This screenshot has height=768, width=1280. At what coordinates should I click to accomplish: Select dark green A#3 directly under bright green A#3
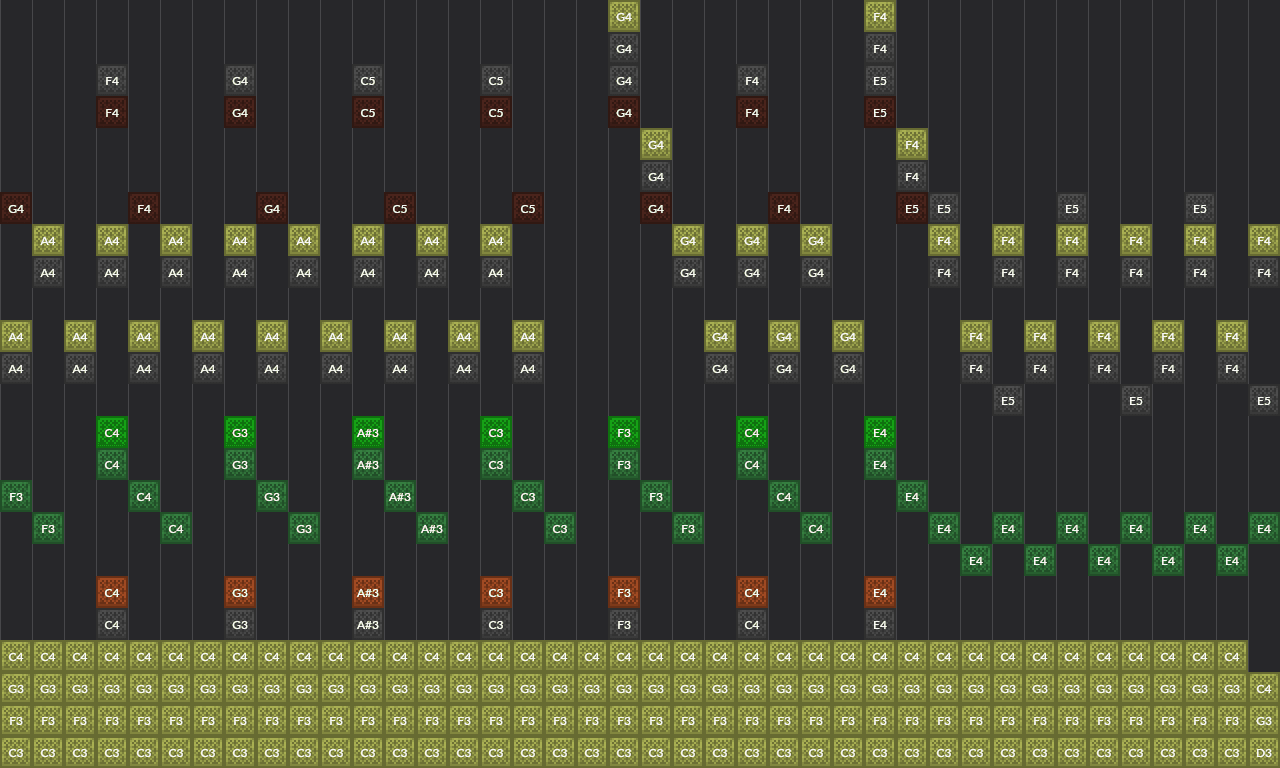point(368,465)
